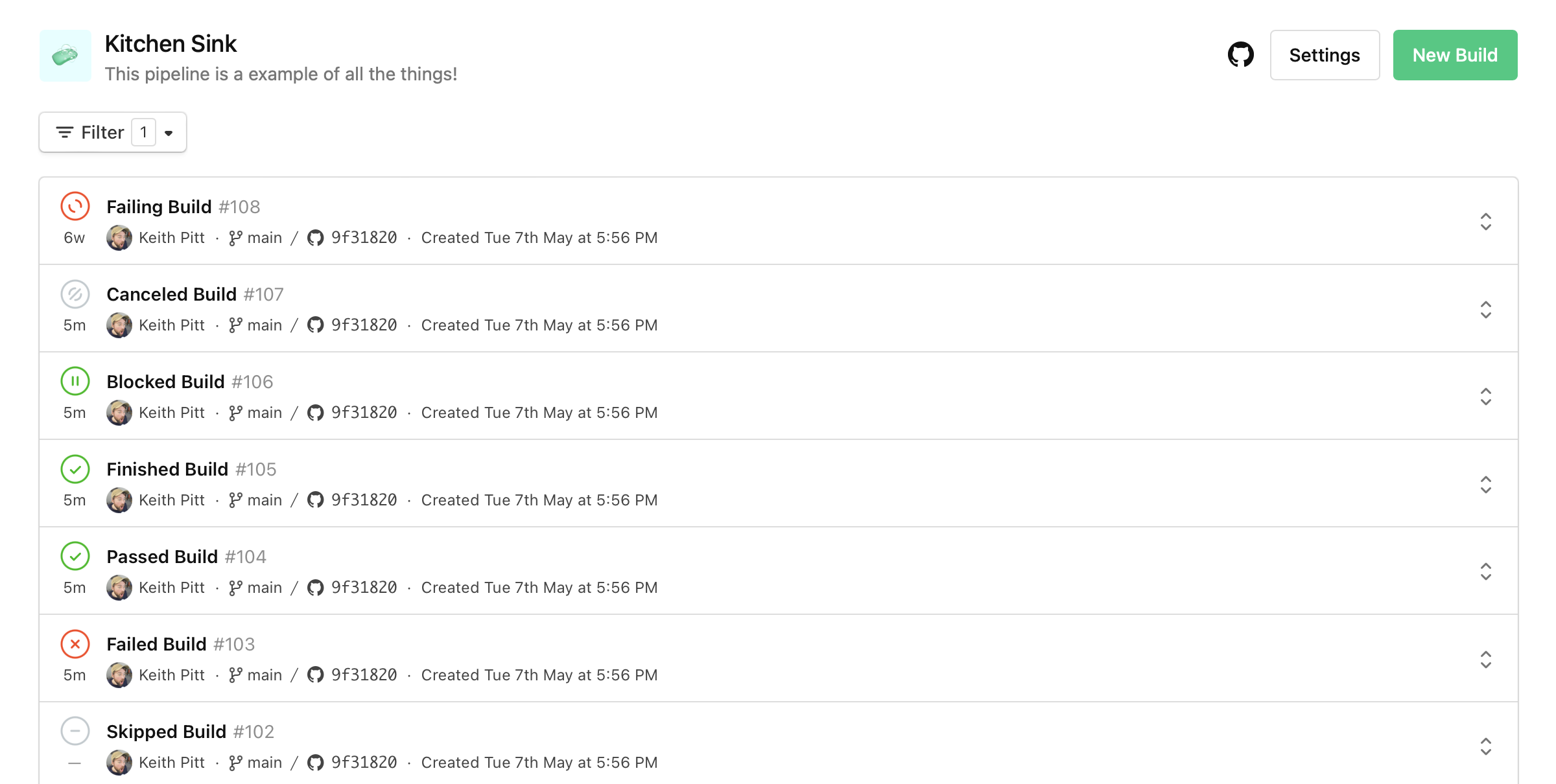Start a New Build
This screenshot has width=1556, height=784.
(x=1455, y=55)
